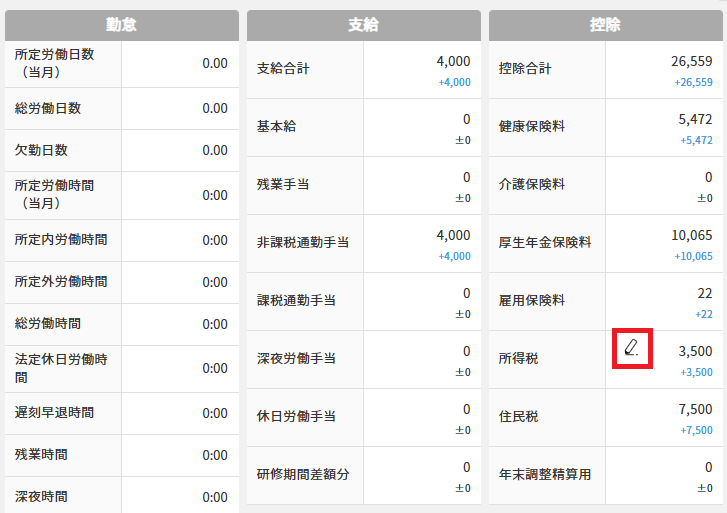
Task: Click the 健康保険料 amount 5,472
Action: 695,119
